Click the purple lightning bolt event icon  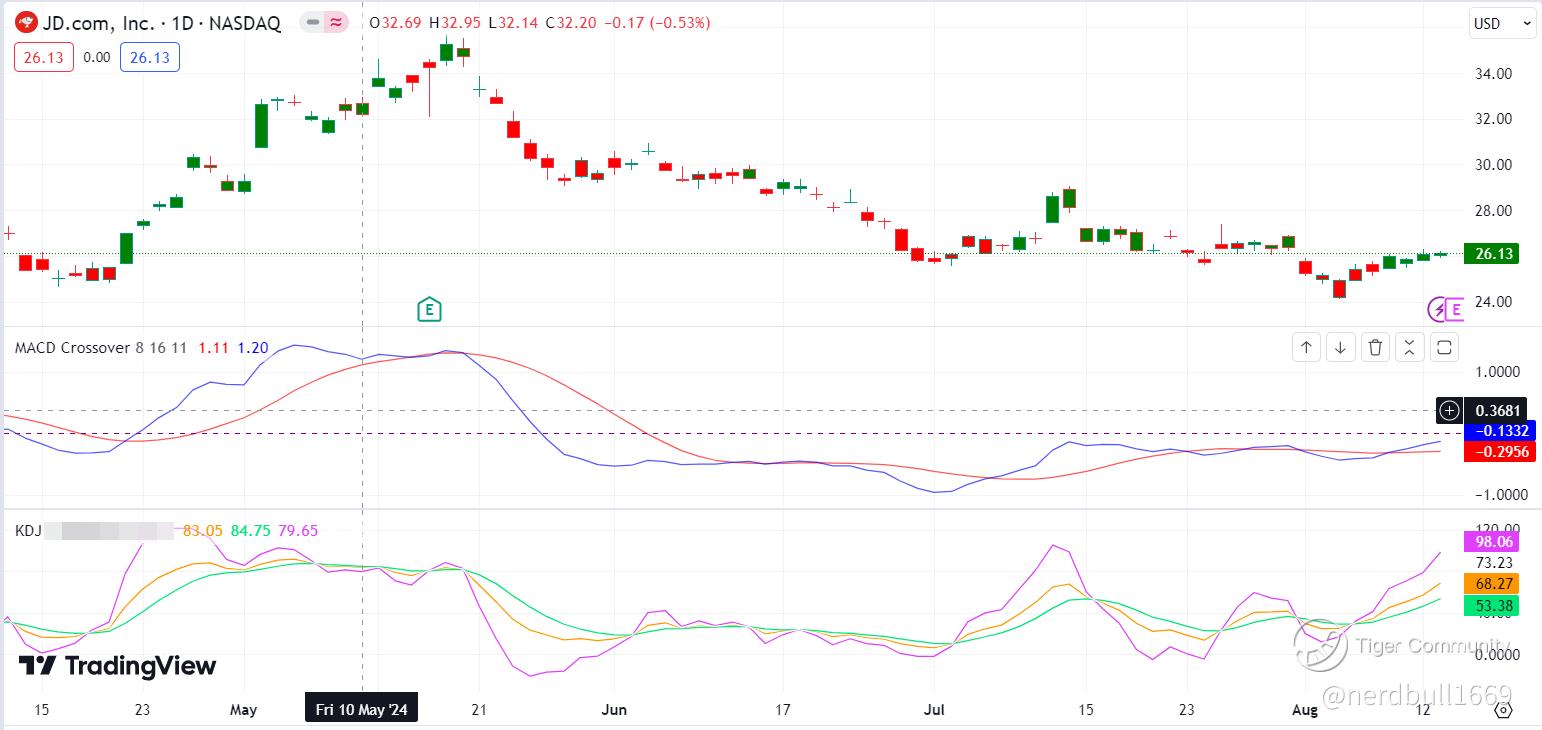point(1438,310)
